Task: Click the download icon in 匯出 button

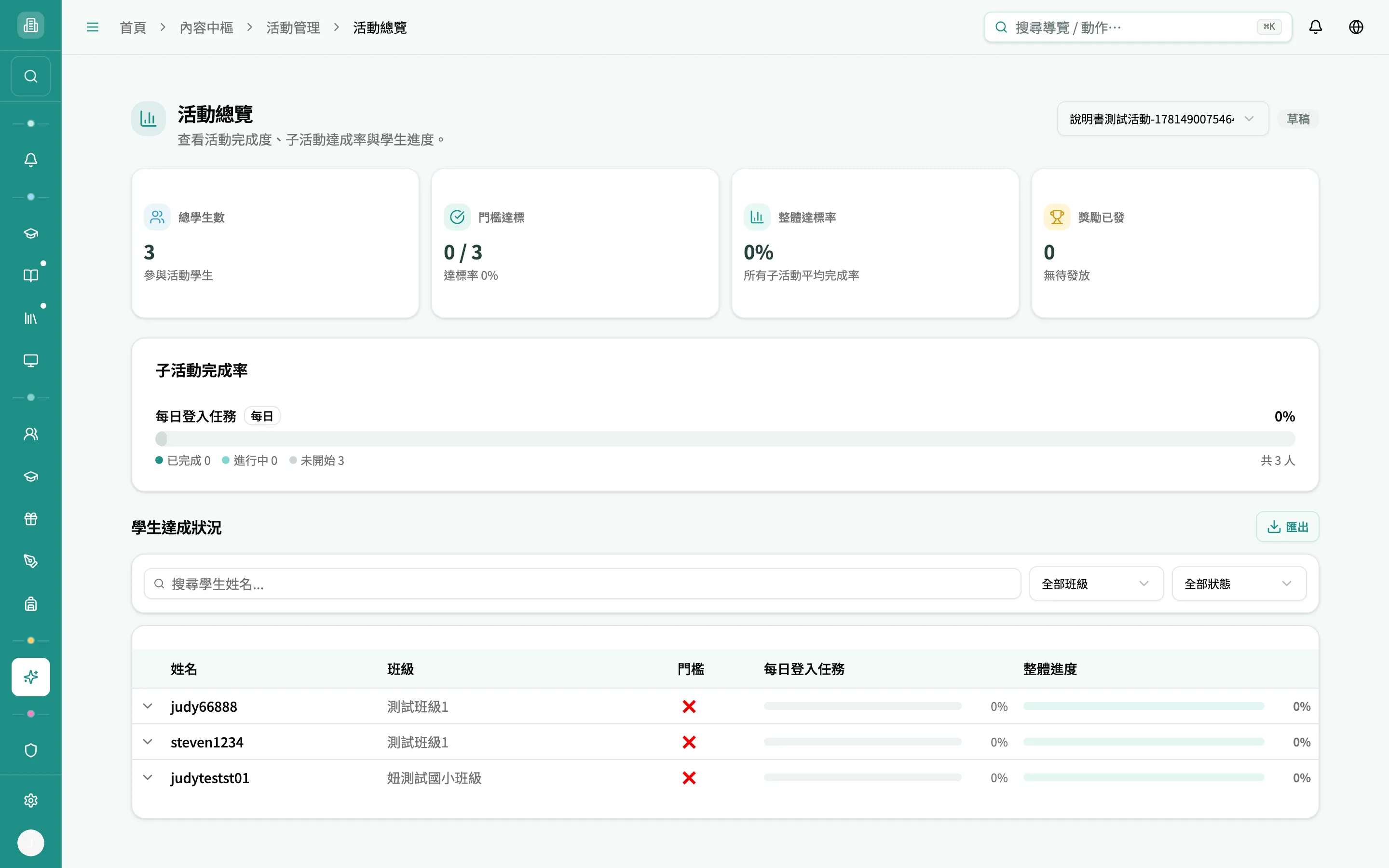Action: [x=1274, y=527]
